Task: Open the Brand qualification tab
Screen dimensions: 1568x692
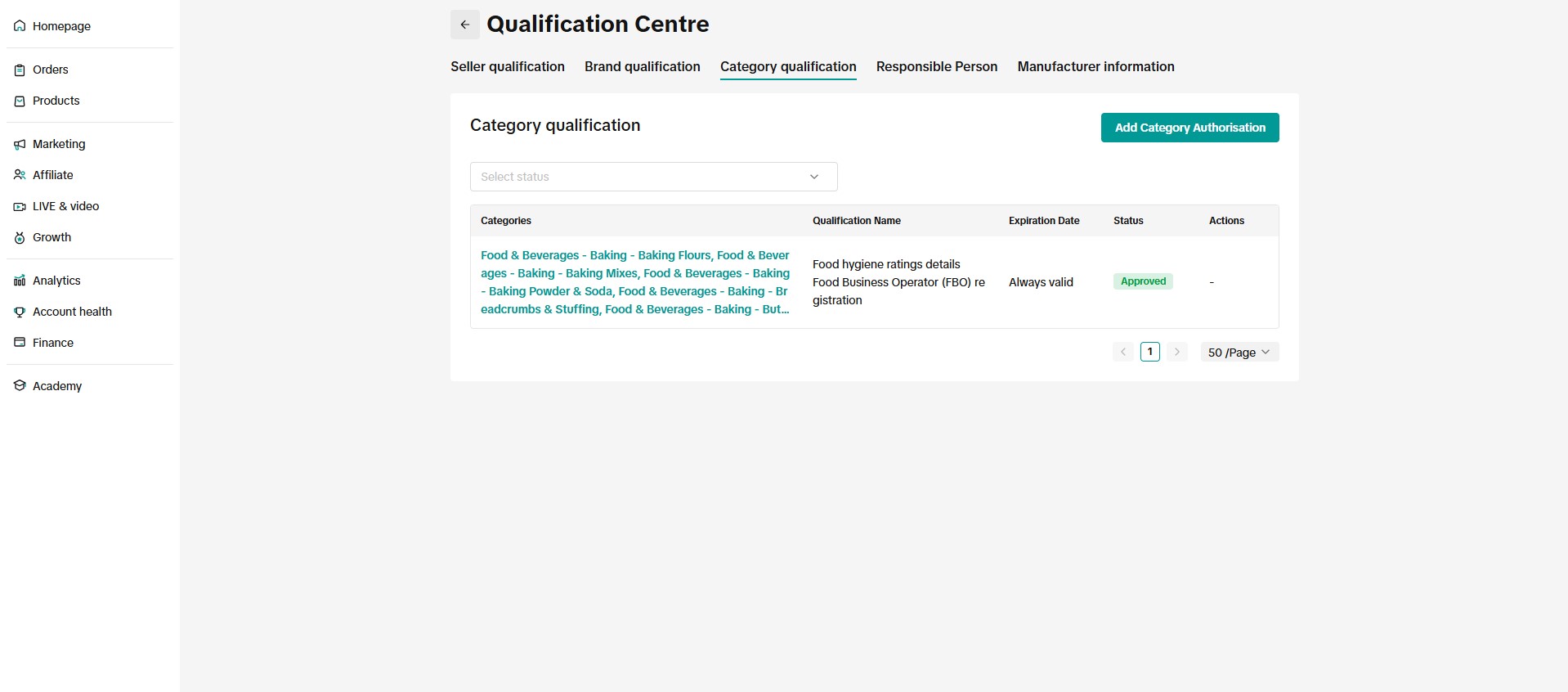Action: tap(642, 67)
